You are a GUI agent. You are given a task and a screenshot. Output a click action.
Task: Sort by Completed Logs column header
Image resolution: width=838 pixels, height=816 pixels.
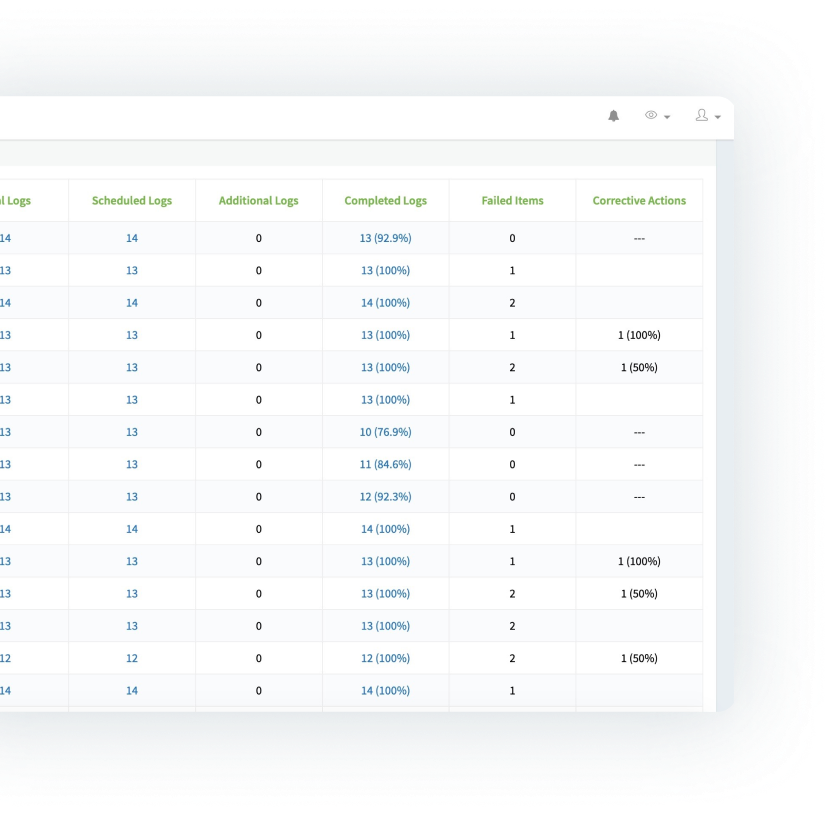click(x=385, y=200)
